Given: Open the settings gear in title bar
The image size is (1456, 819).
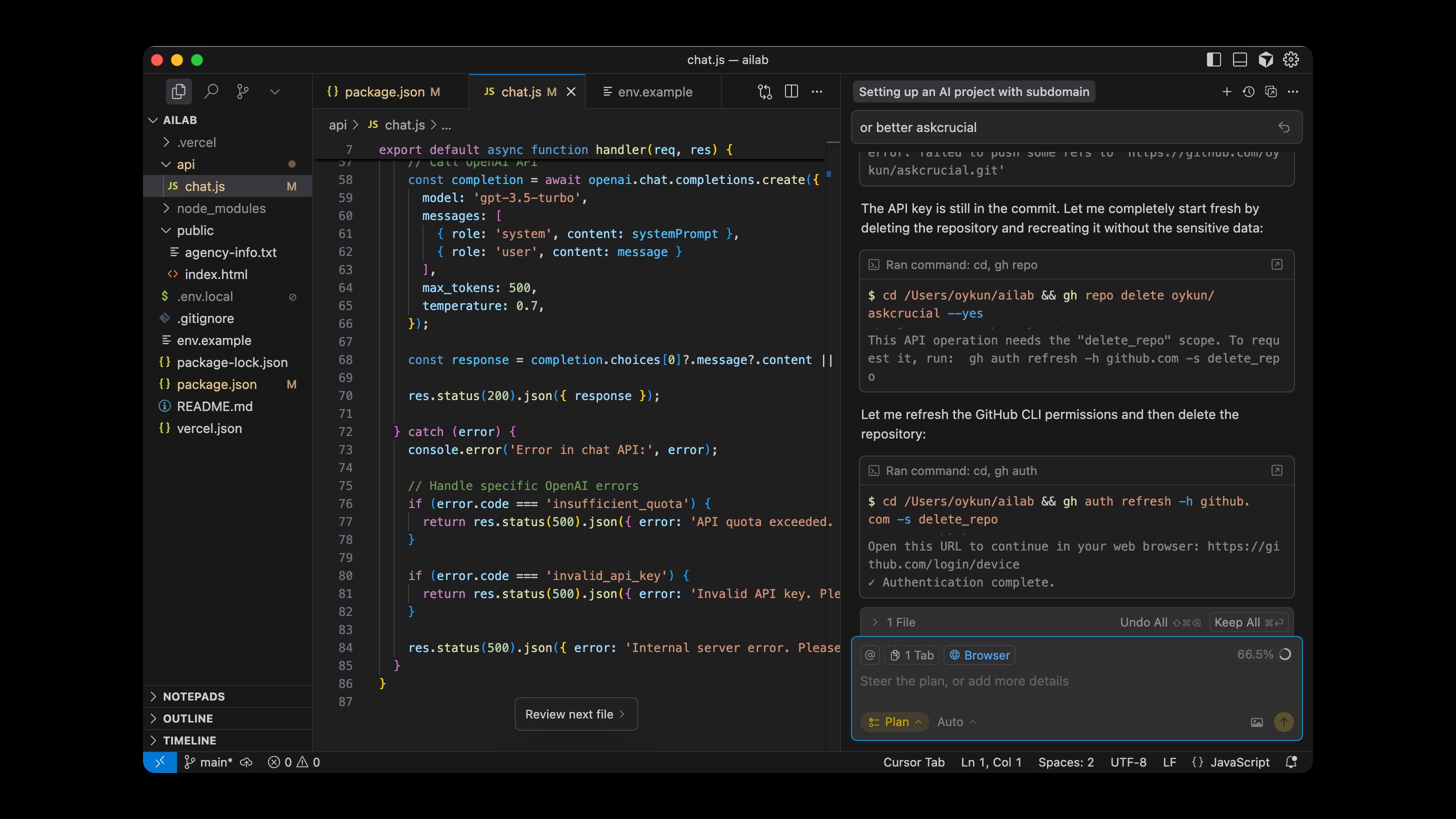Looking at the screenshot, I should click(x=1291, y=60).
